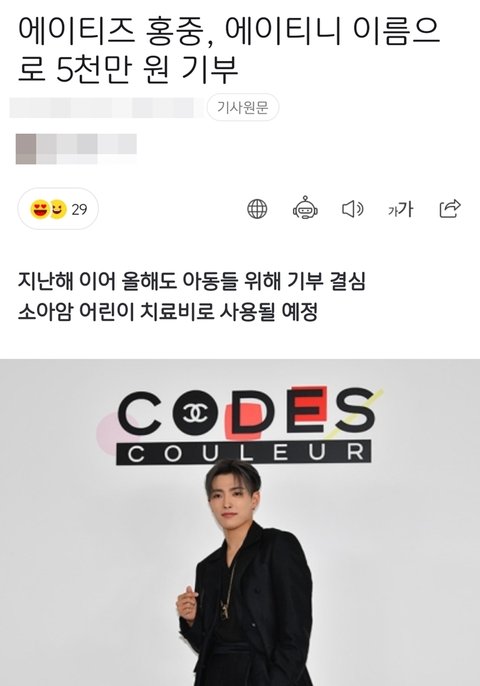The height and width of the screenshot is (686, 480).
Task: Click the share arrow icon
Action: coord(450,208)
